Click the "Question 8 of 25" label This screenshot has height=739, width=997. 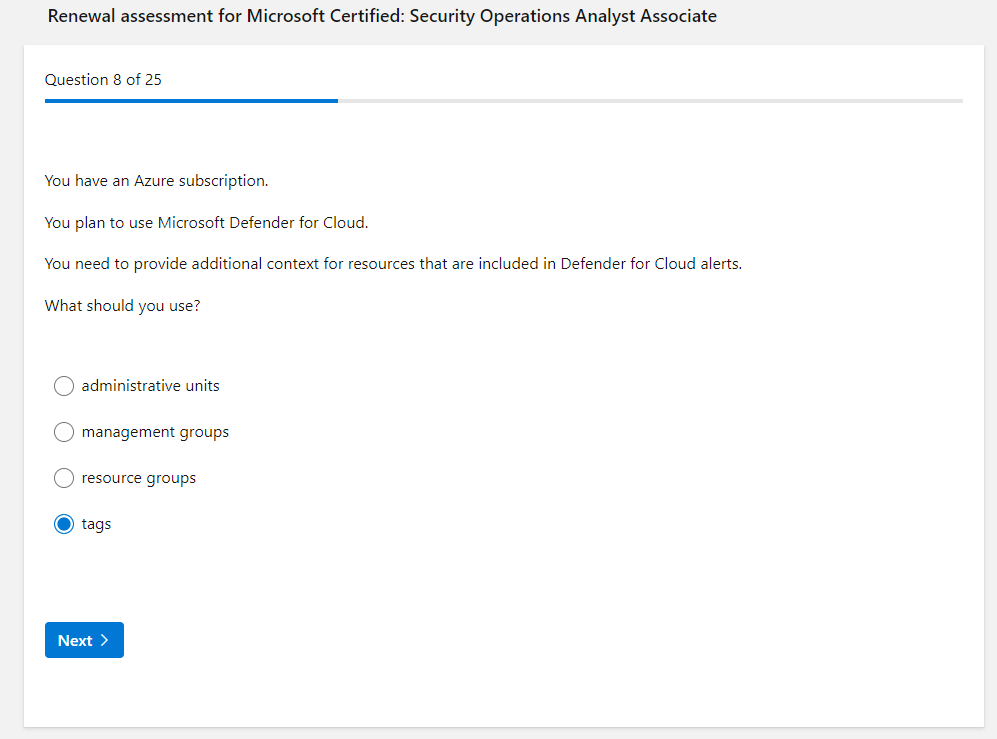tap(103, 80)
